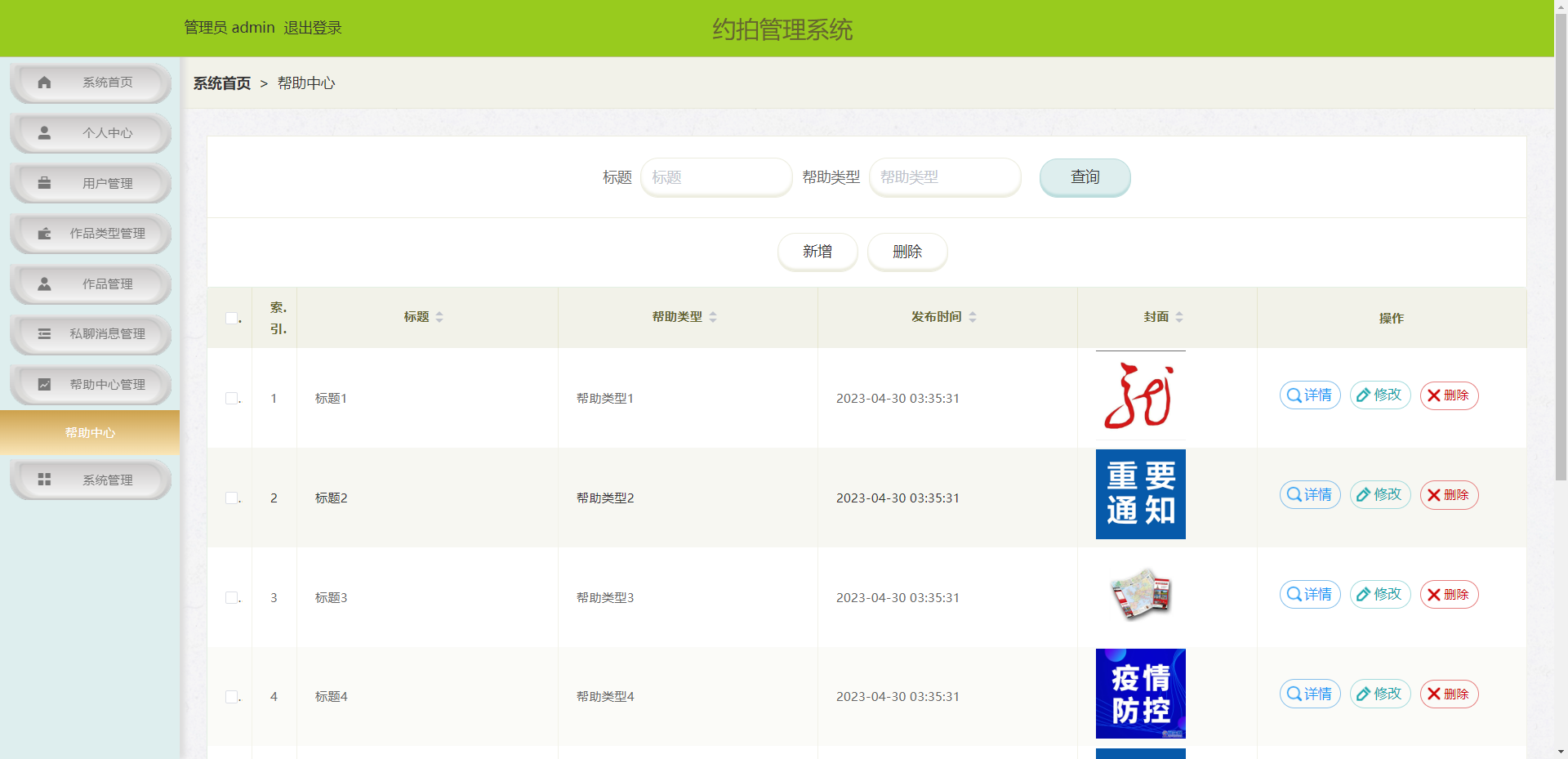The image size is (1568, 759).
Task: Check the checkbox for row 标题3
Action: tap(231, 597)
